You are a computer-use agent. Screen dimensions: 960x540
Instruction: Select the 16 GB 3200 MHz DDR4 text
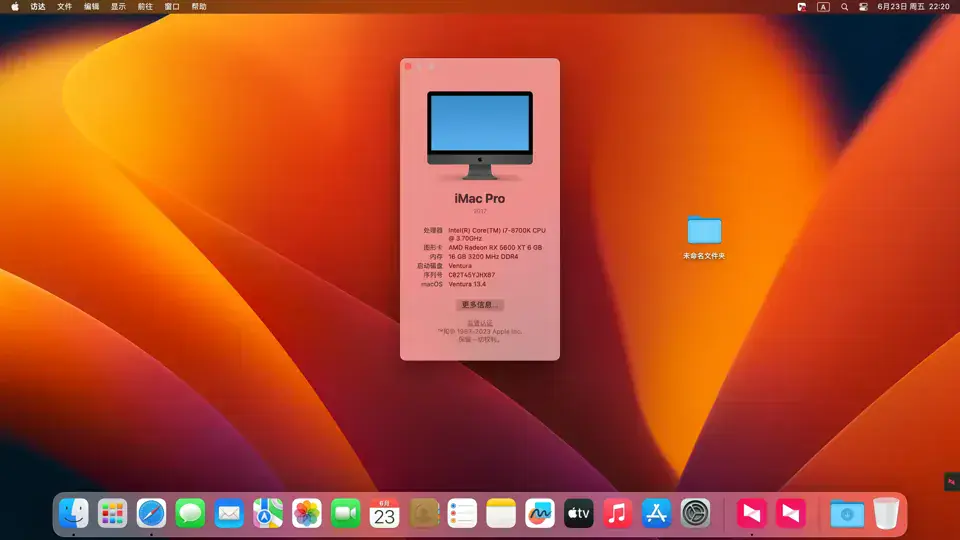pos(483,257)
